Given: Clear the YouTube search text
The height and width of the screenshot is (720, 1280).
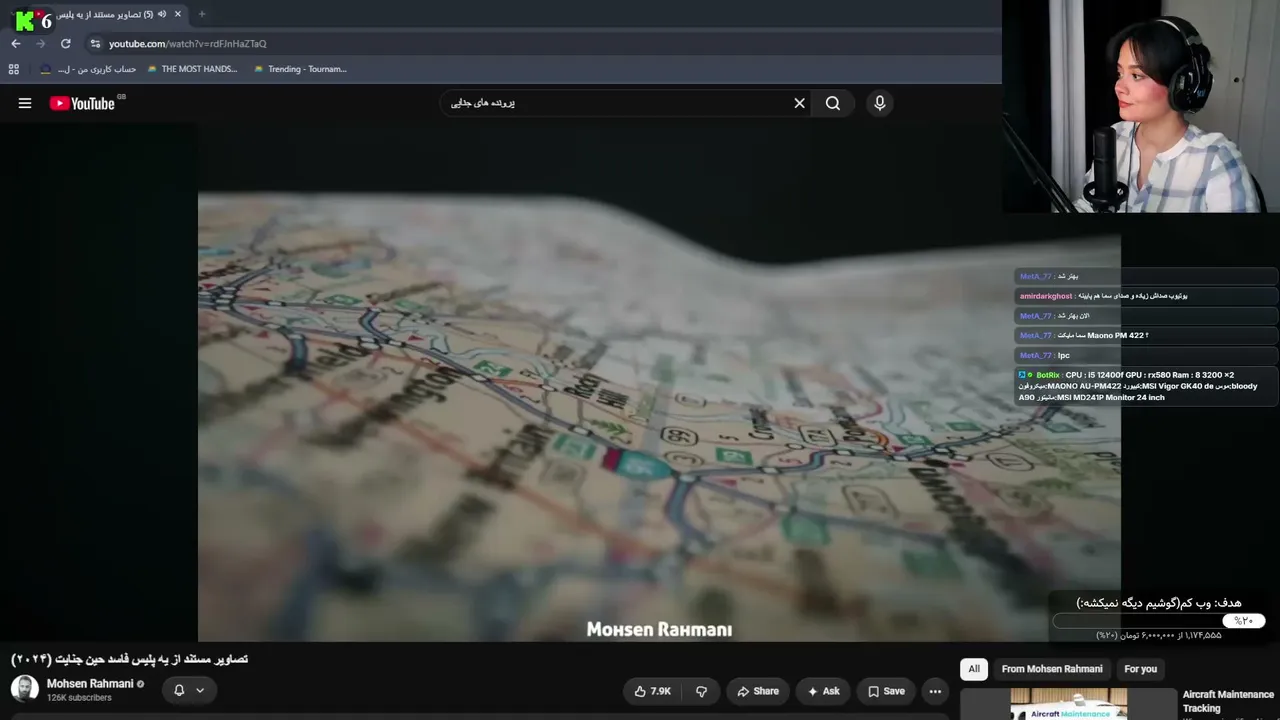Looking at the screenshot, I should [799, 103].
